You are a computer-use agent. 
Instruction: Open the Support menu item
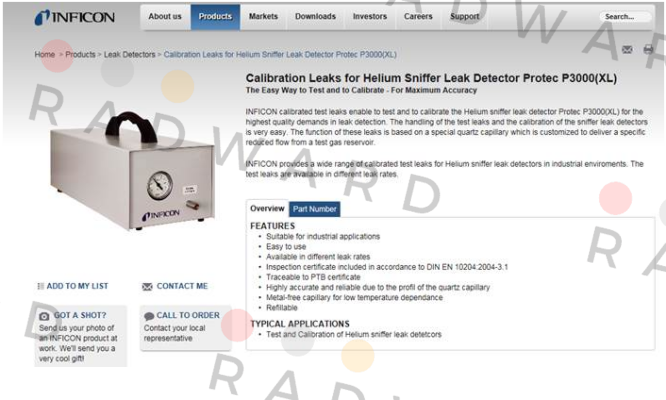tap(465, 17)
